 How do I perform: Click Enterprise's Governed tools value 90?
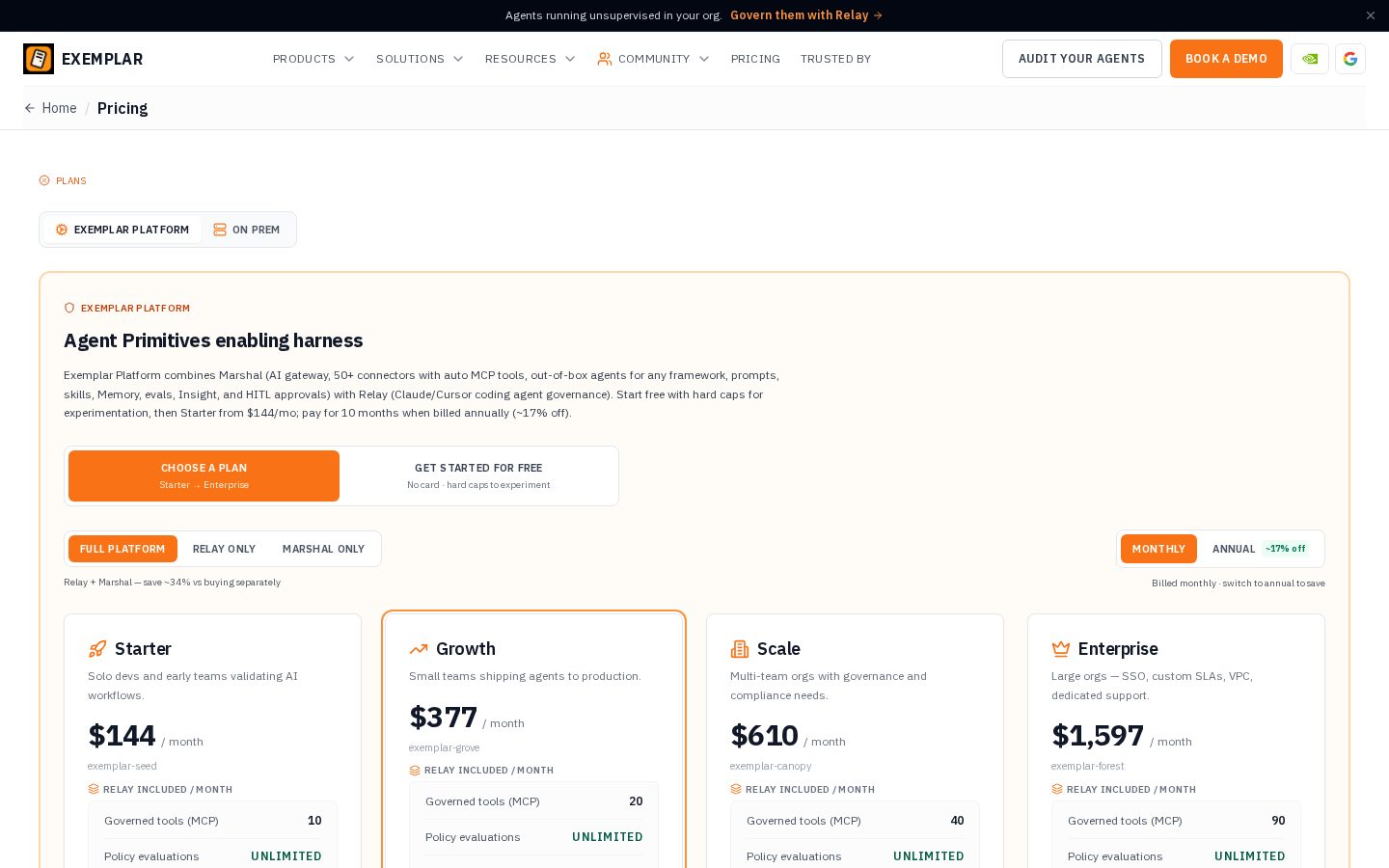tap(1278, 821)
